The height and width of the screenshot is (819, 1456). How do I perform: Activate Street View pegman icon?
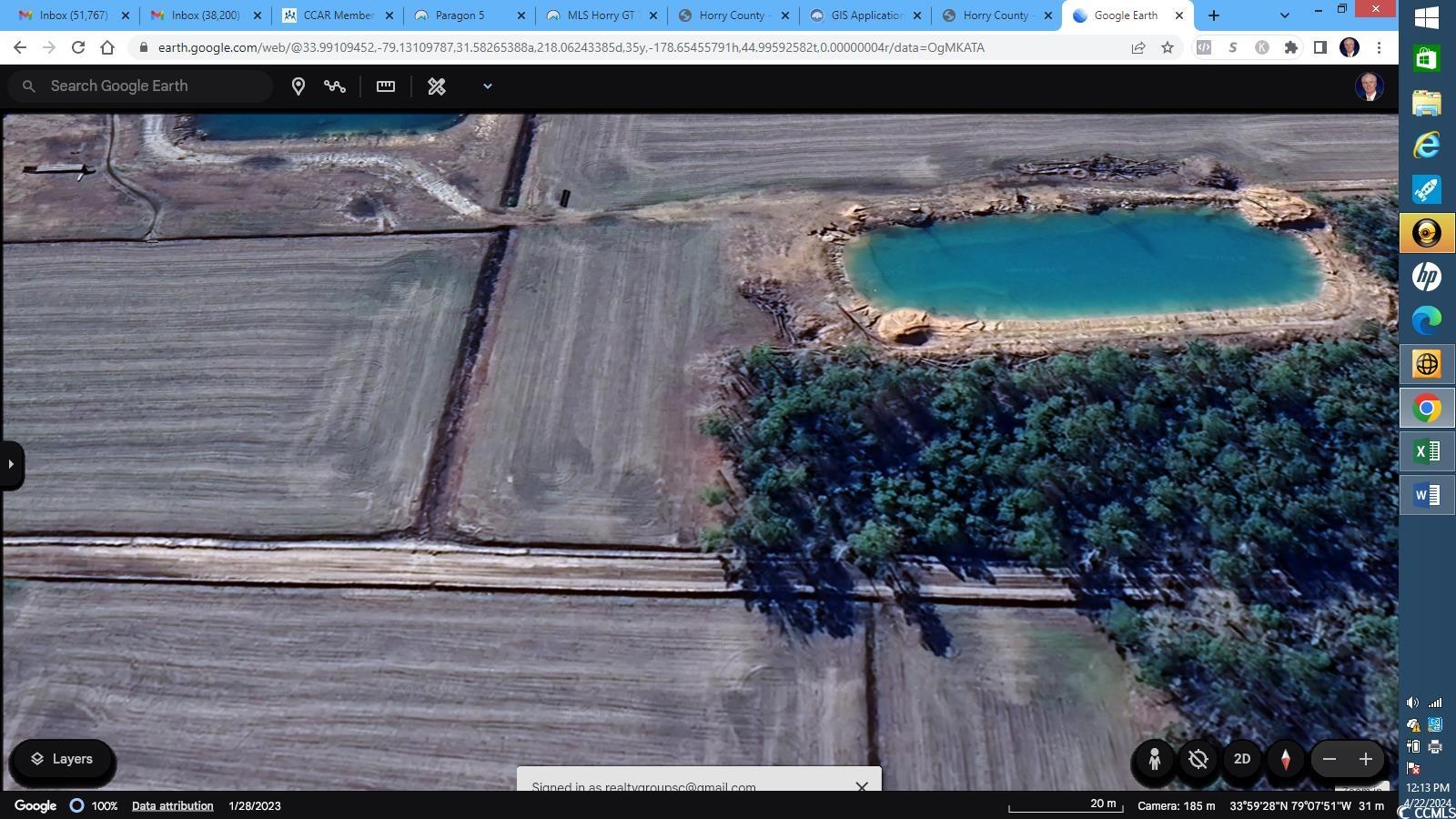(x=1154, y=759)
